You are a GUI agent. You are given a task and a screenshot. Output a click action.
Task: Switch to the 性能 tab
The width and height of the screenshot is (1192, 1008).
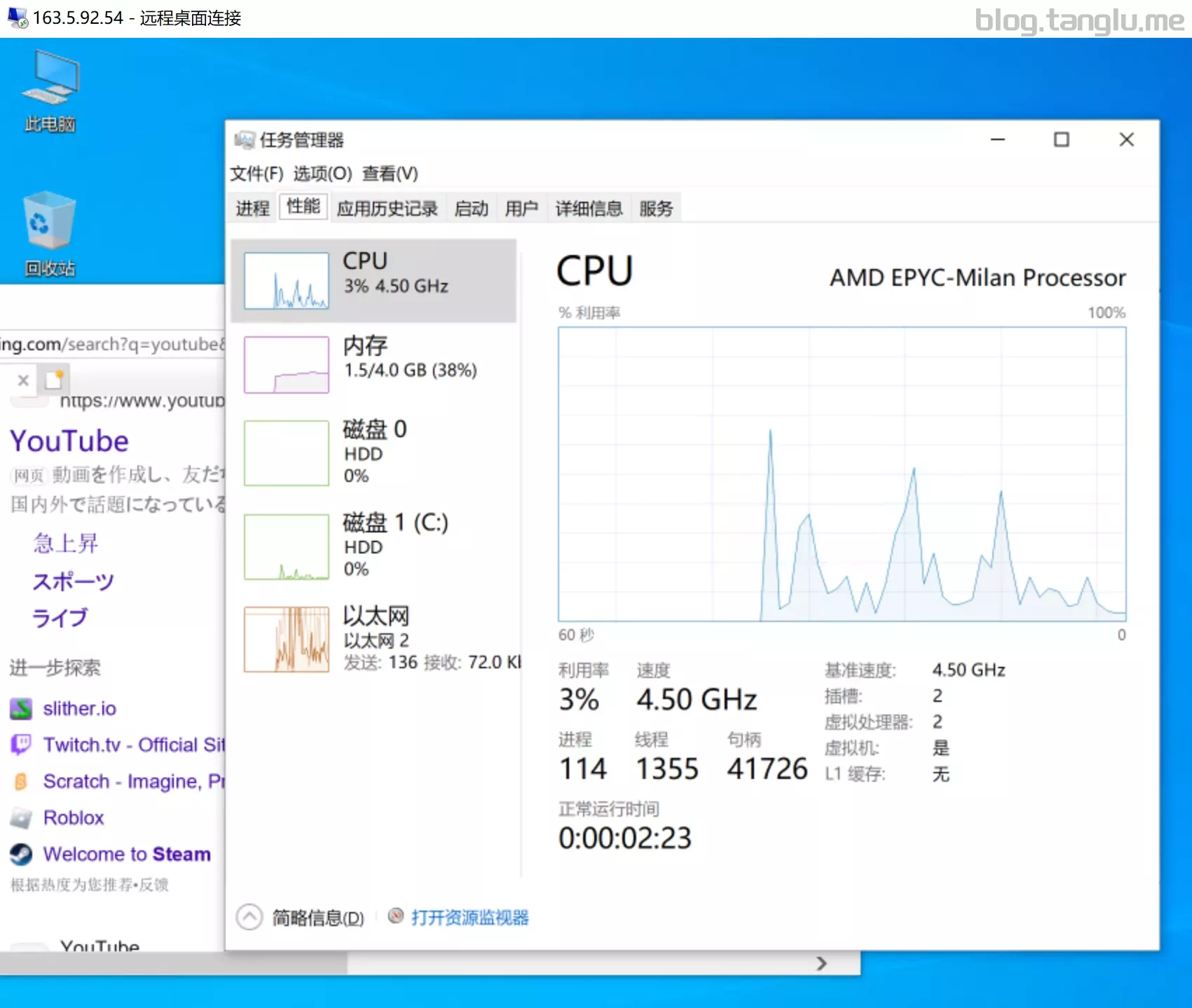(303, 207)
